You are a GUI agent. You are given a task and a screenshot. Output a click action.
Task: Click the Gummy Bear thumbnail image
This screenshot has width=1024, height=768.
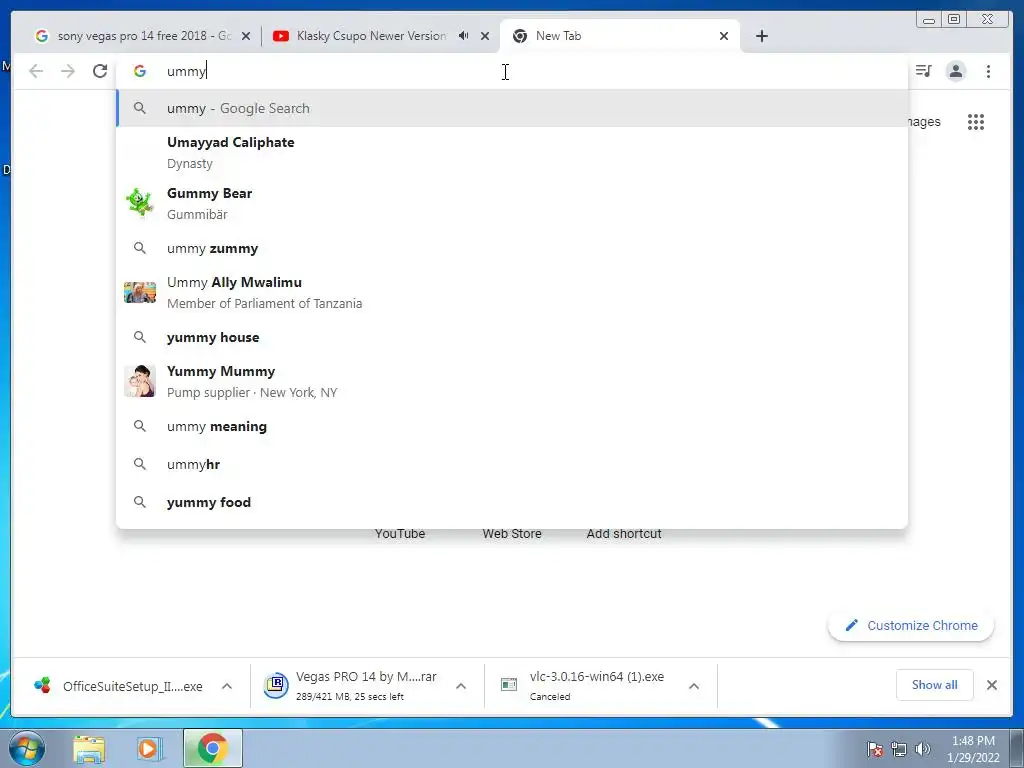tap(140, 202)
